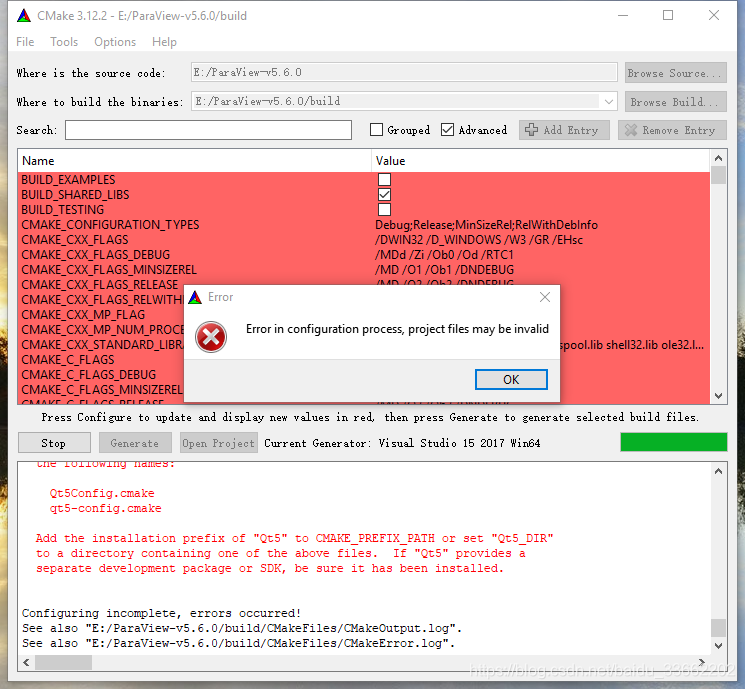Enable the BUILD_EXAMPLES checkbox
This screenshot has width=745, height=689.
coord(384,179)
